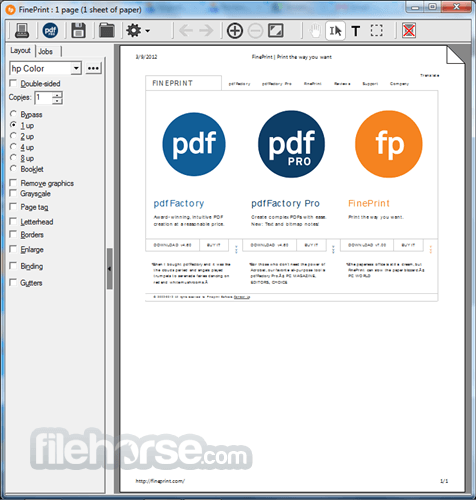
Task: Collapse the left panel with splitter arrow
Action: (109, 269)
